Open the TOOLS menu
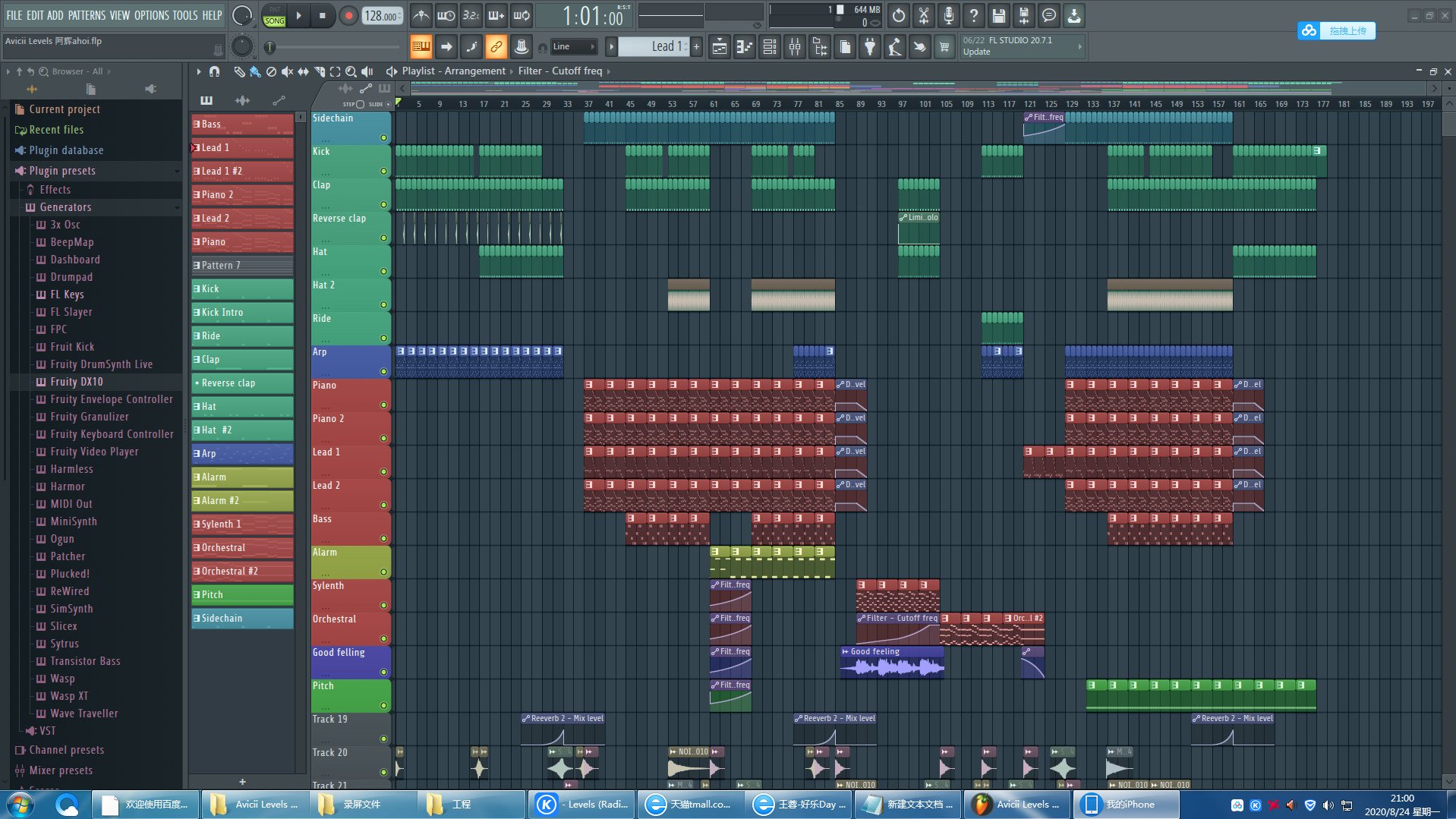Screen dimensions: 1456x819 click(x=184, y=15)
